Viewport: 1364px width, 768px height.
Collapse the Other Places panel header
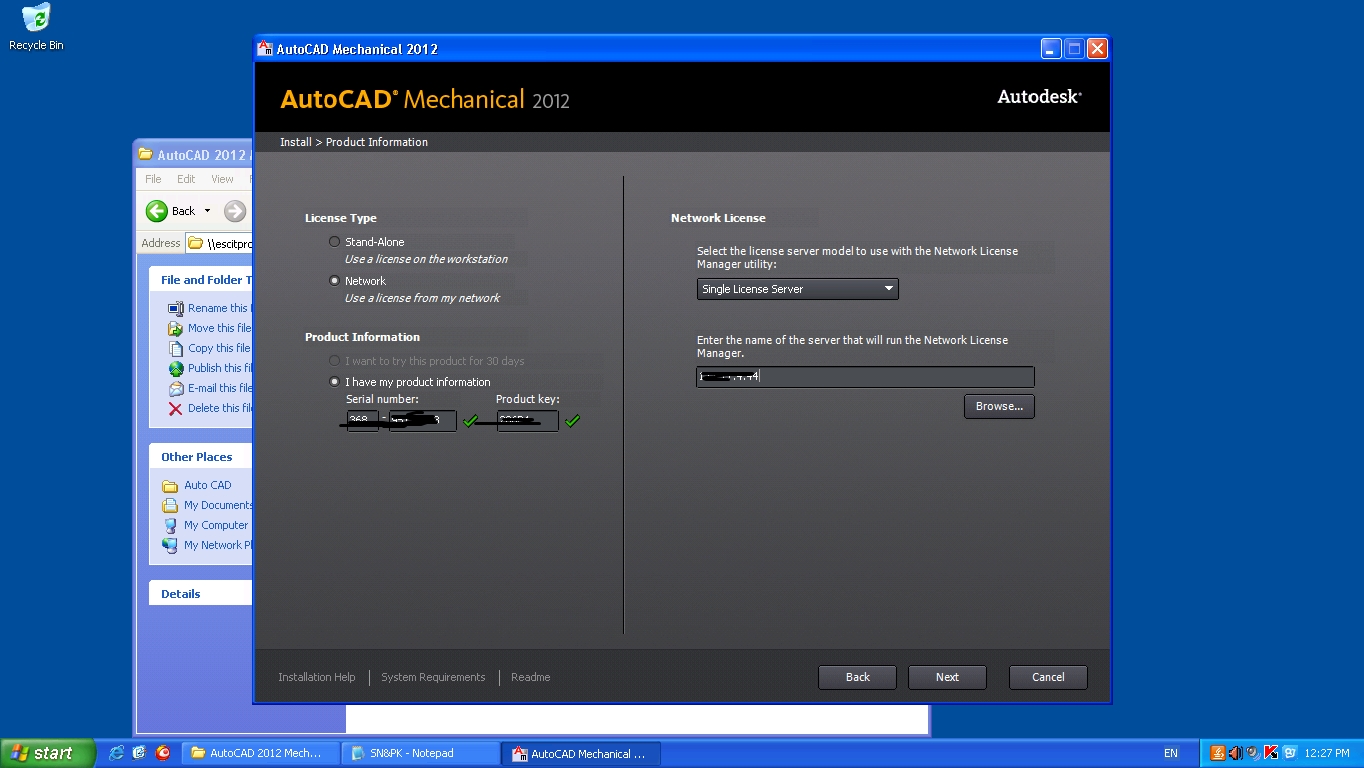(x=201, y=457)
